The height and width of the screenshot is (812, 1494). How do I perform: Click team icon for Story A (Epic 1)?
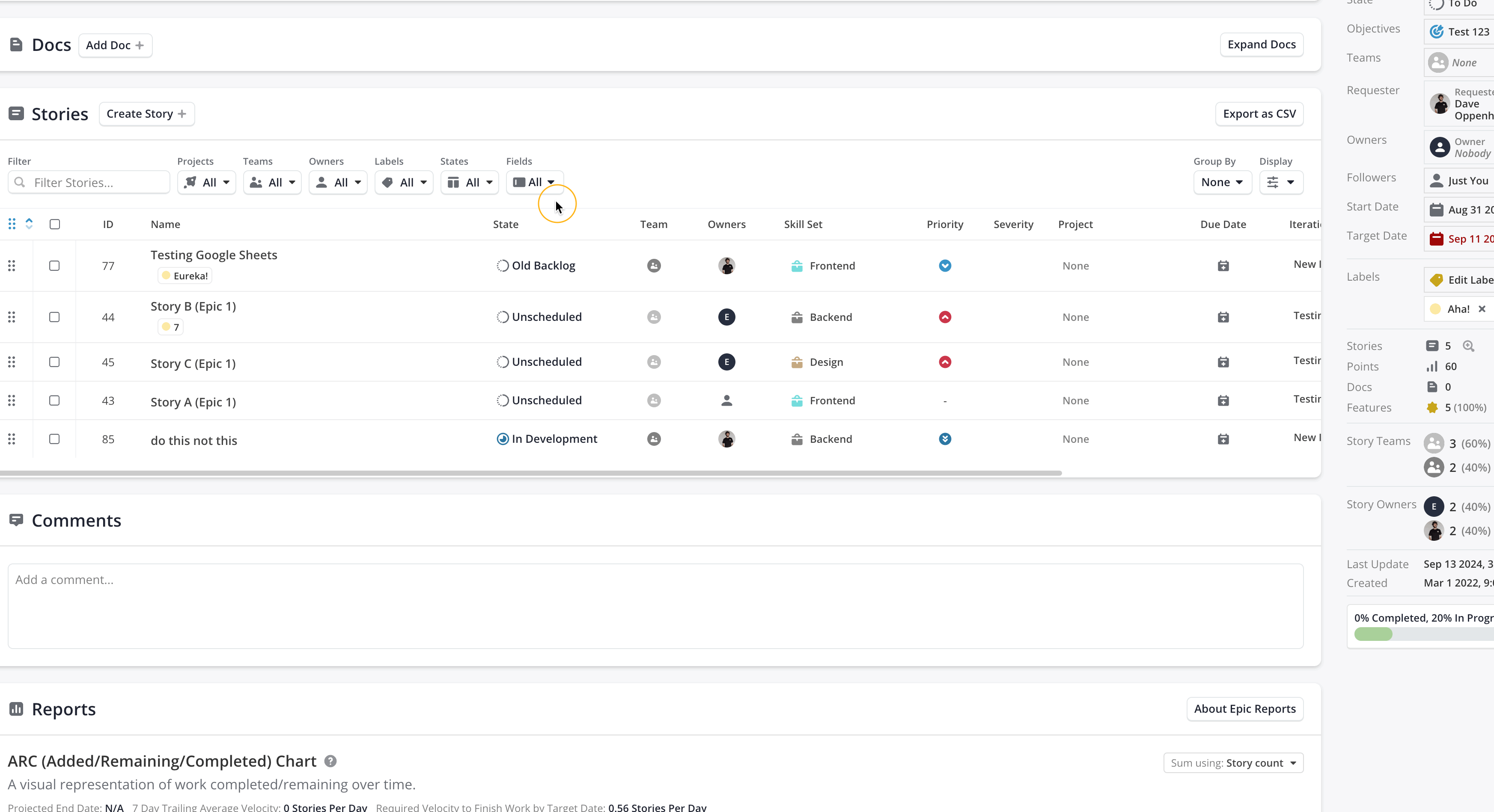click(x=654, y=400)
